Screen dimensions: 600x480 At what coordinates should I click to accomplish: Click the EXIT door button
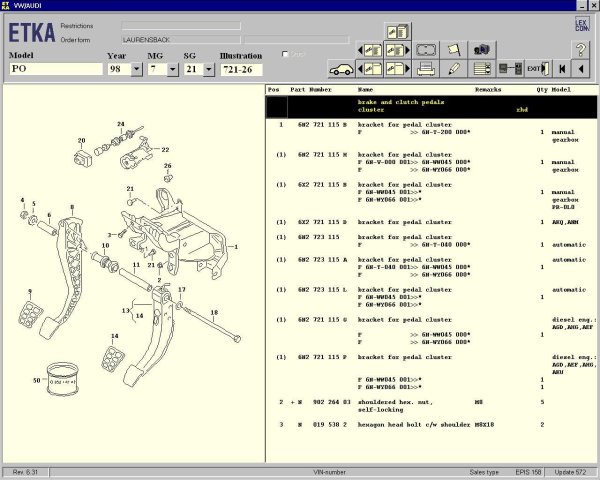click(x=538, y=69)
